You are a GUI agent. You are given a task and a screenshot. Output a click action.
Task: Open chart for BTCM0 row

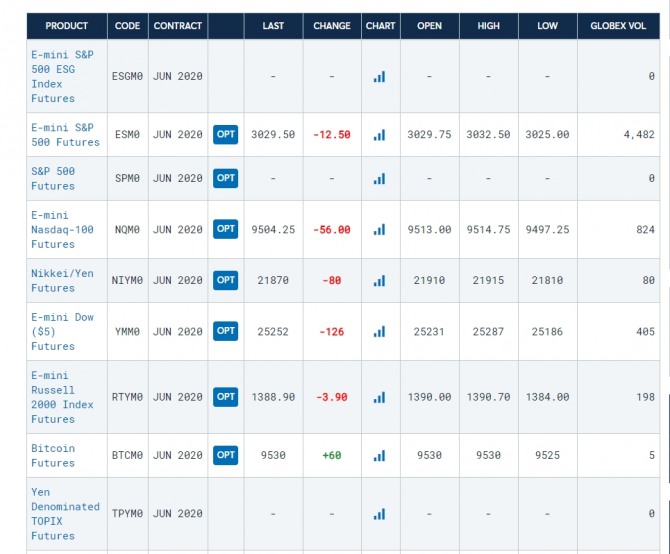(x=379, y=456)
